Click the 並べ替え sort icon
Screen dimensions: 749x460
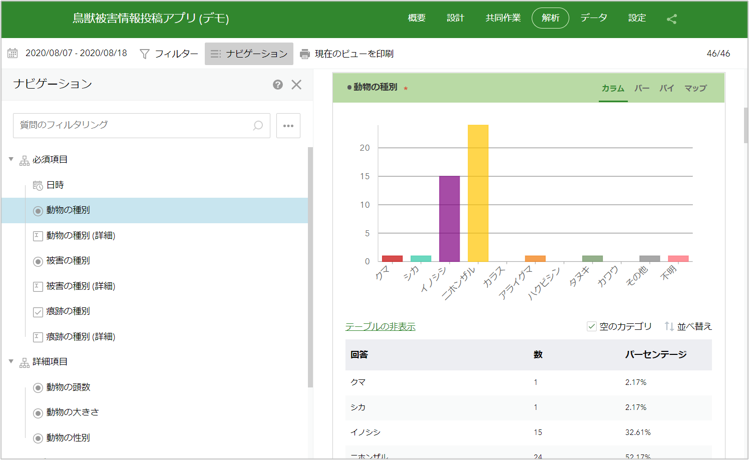point(669,327)
